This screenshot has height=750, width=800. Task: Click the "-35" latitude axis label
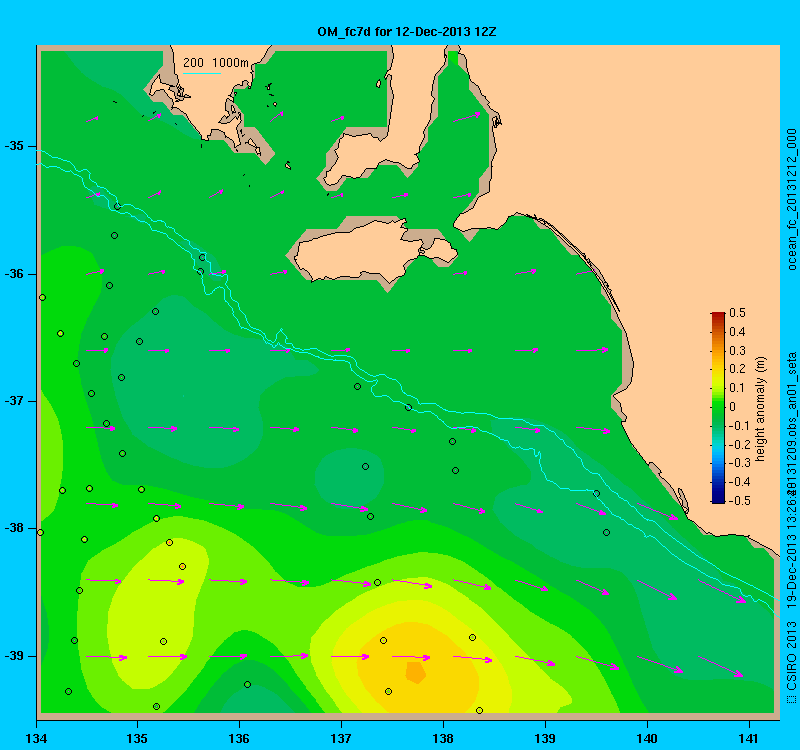click(14, 146)
